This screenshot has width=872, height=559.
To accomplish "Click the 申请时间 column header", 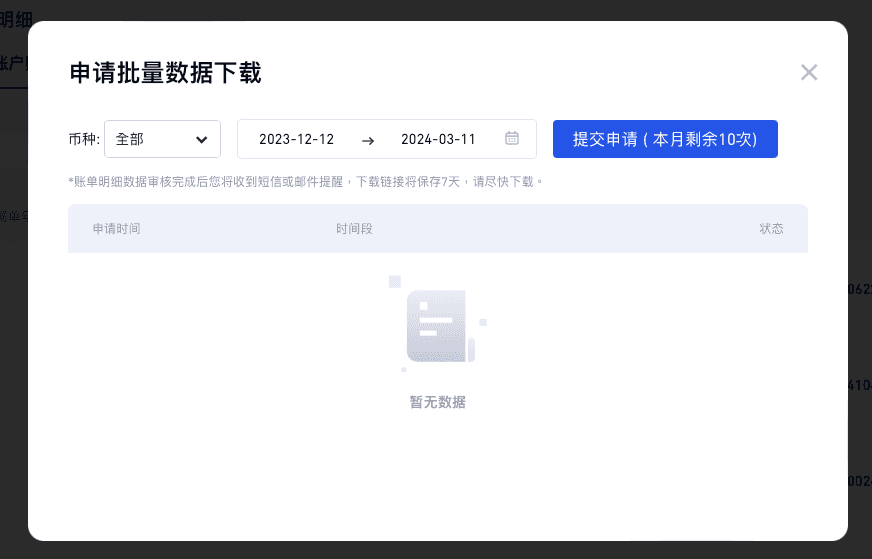I will pos(116,229).
